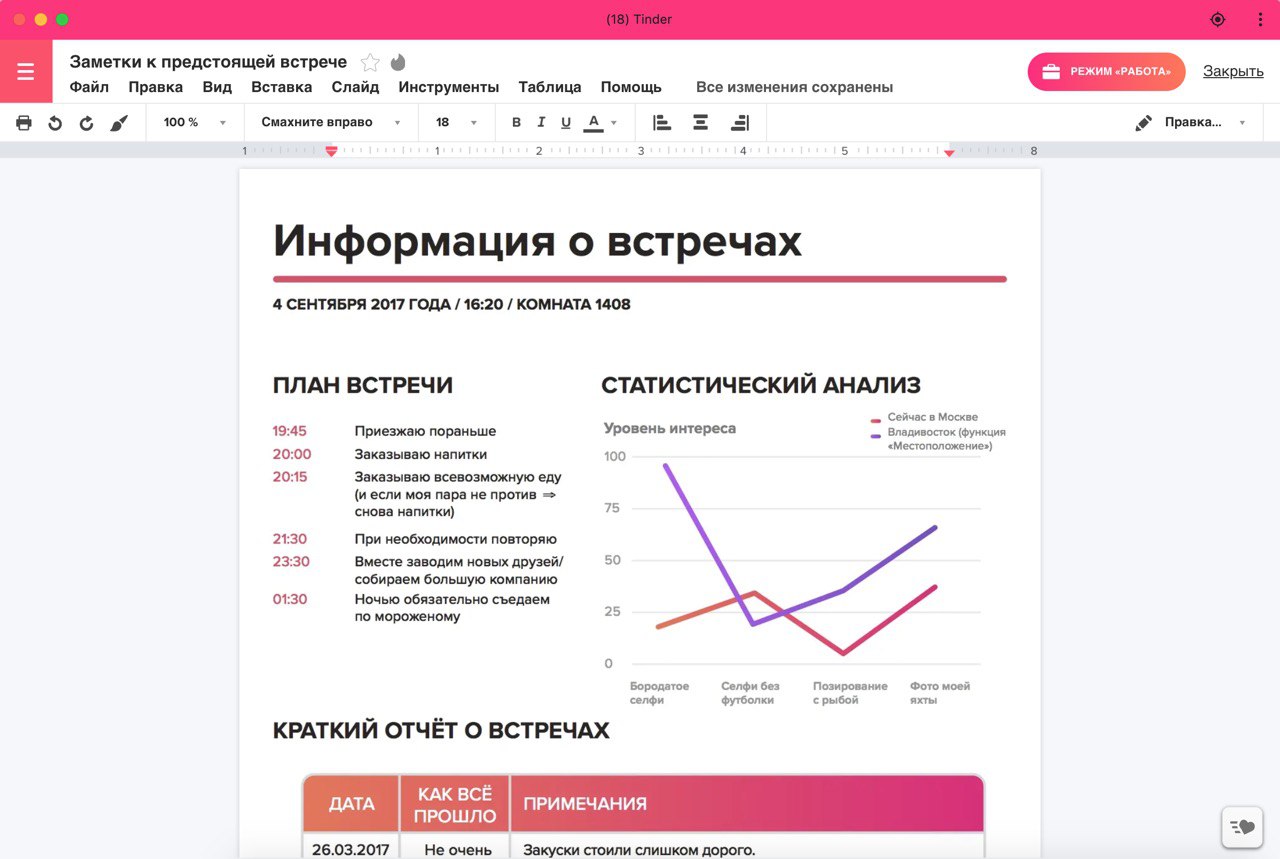Click the Фото моей яхты axis label
This screenshot has width=1280, height=859.
click(x=940, y=693)
